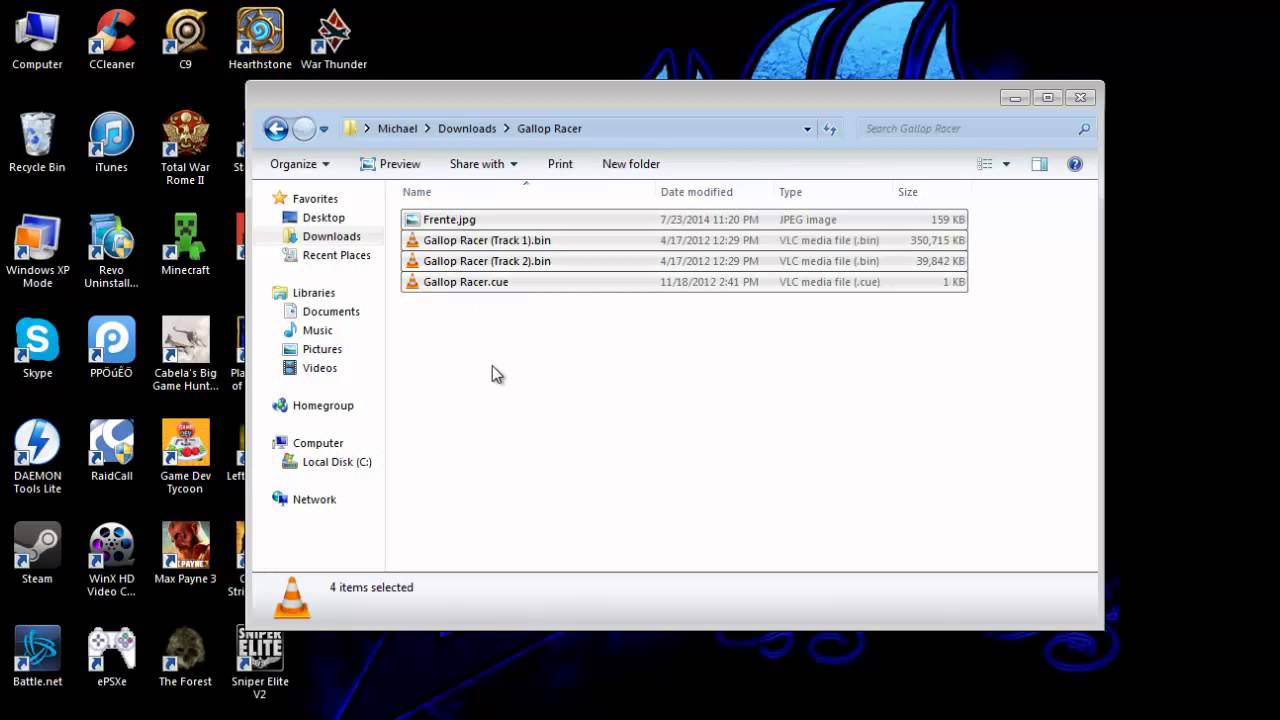This screenshot has height=720, width=1280.
Task: Navigate to Downloads in the address bar
Action: pos(467,129)
